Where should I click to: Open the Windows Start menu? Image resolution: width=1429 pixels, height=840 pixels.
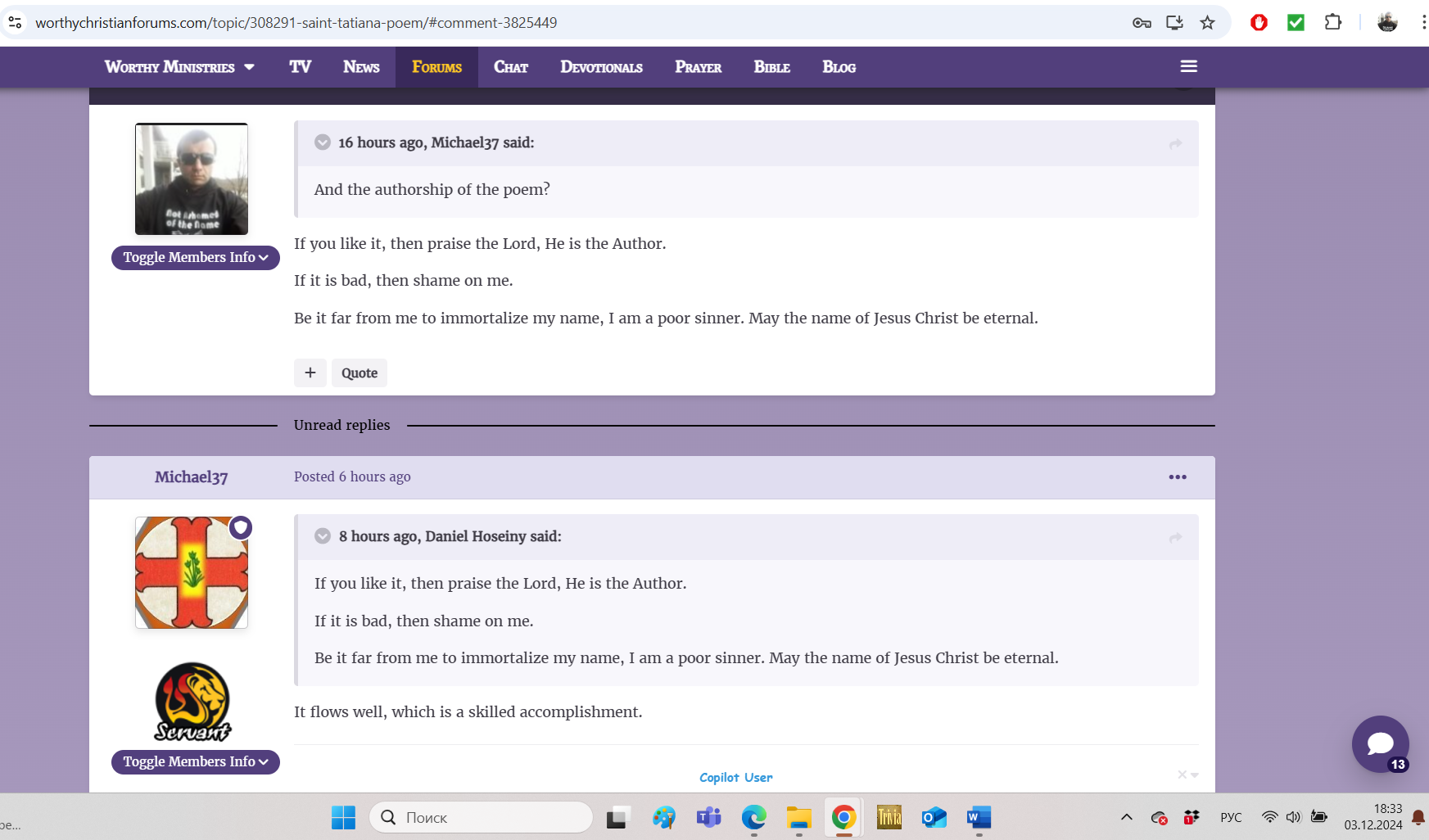point(343,817)
